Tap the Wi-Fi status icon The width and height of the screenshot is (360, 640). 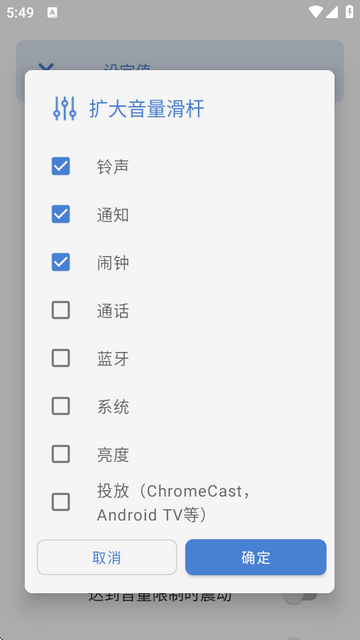click(x=316, y=12)
